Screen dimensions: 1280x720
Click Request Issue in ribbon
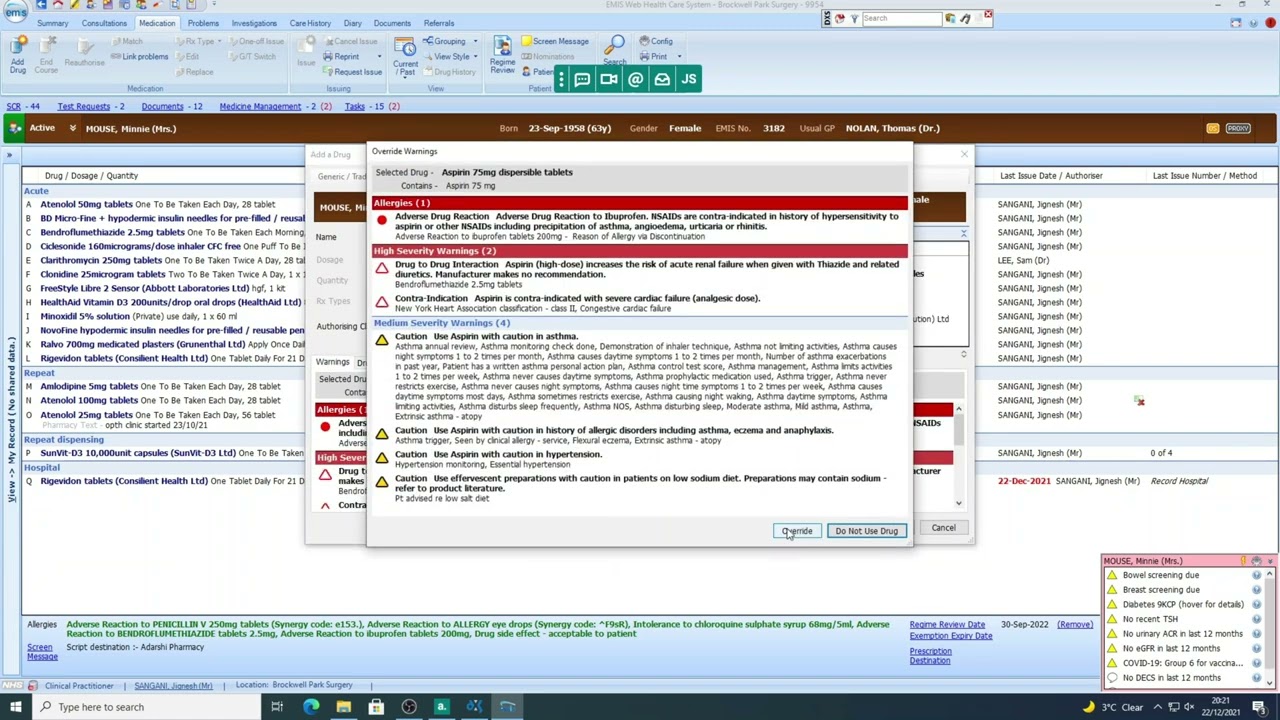[x=352, y=72]
